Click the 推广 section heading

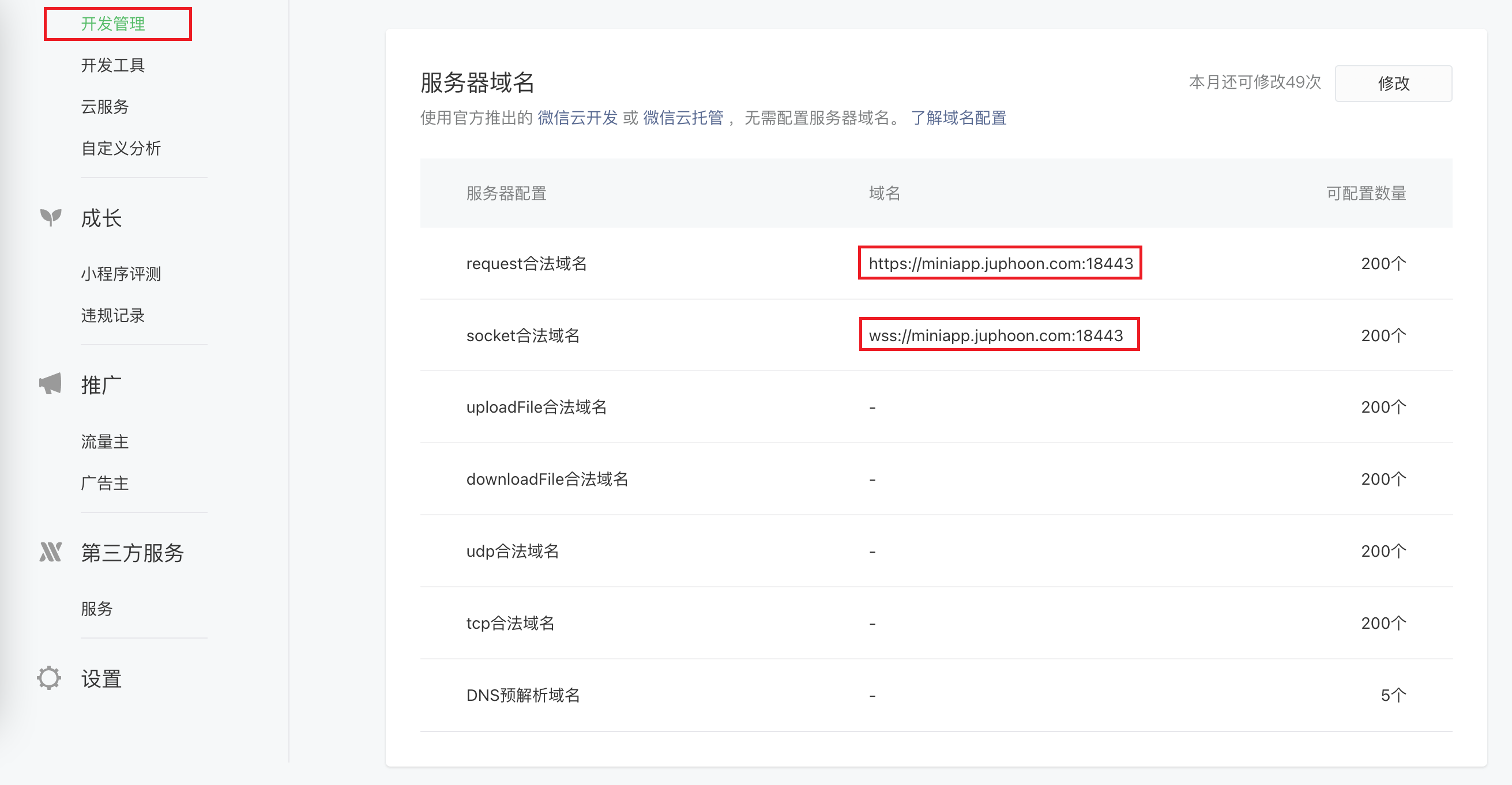101,386
